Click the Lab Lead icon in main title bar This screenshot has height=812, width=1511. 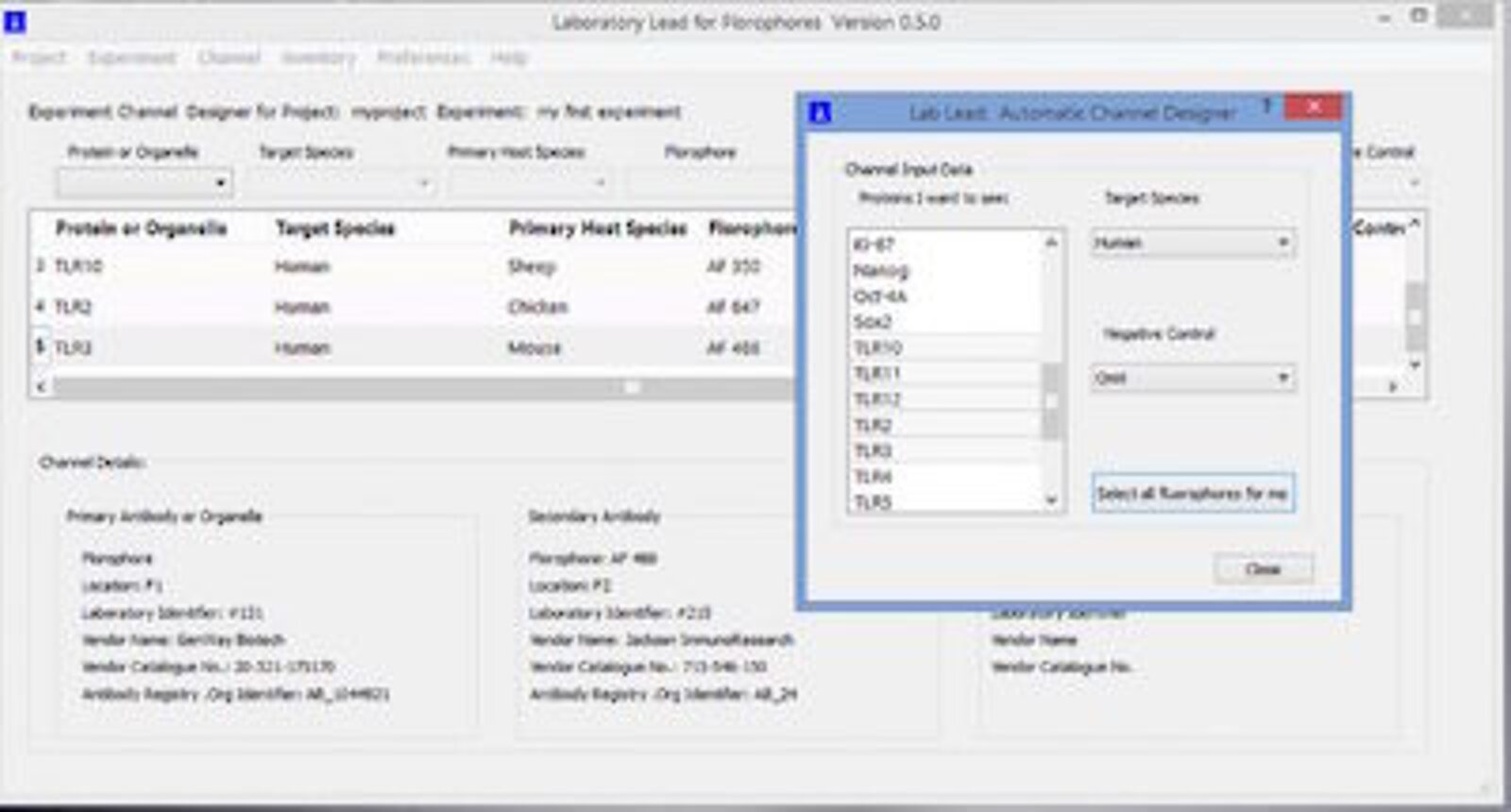click(x=15, y=21)
